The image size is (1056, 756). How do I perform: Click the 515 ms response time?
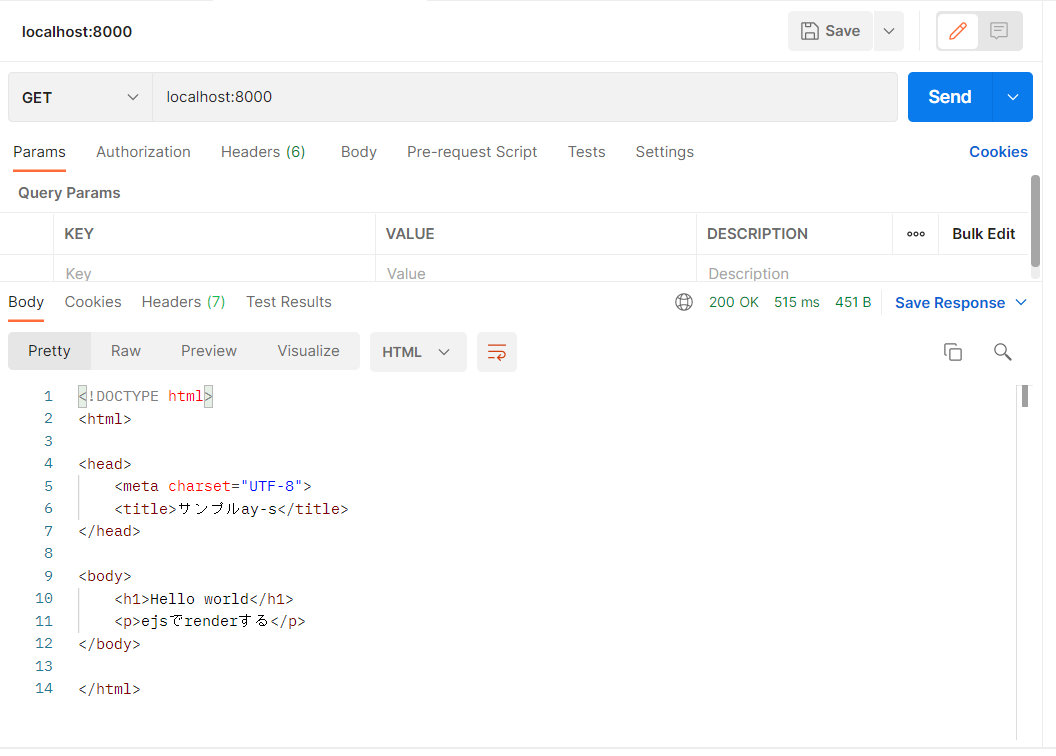tap(797, 303)
